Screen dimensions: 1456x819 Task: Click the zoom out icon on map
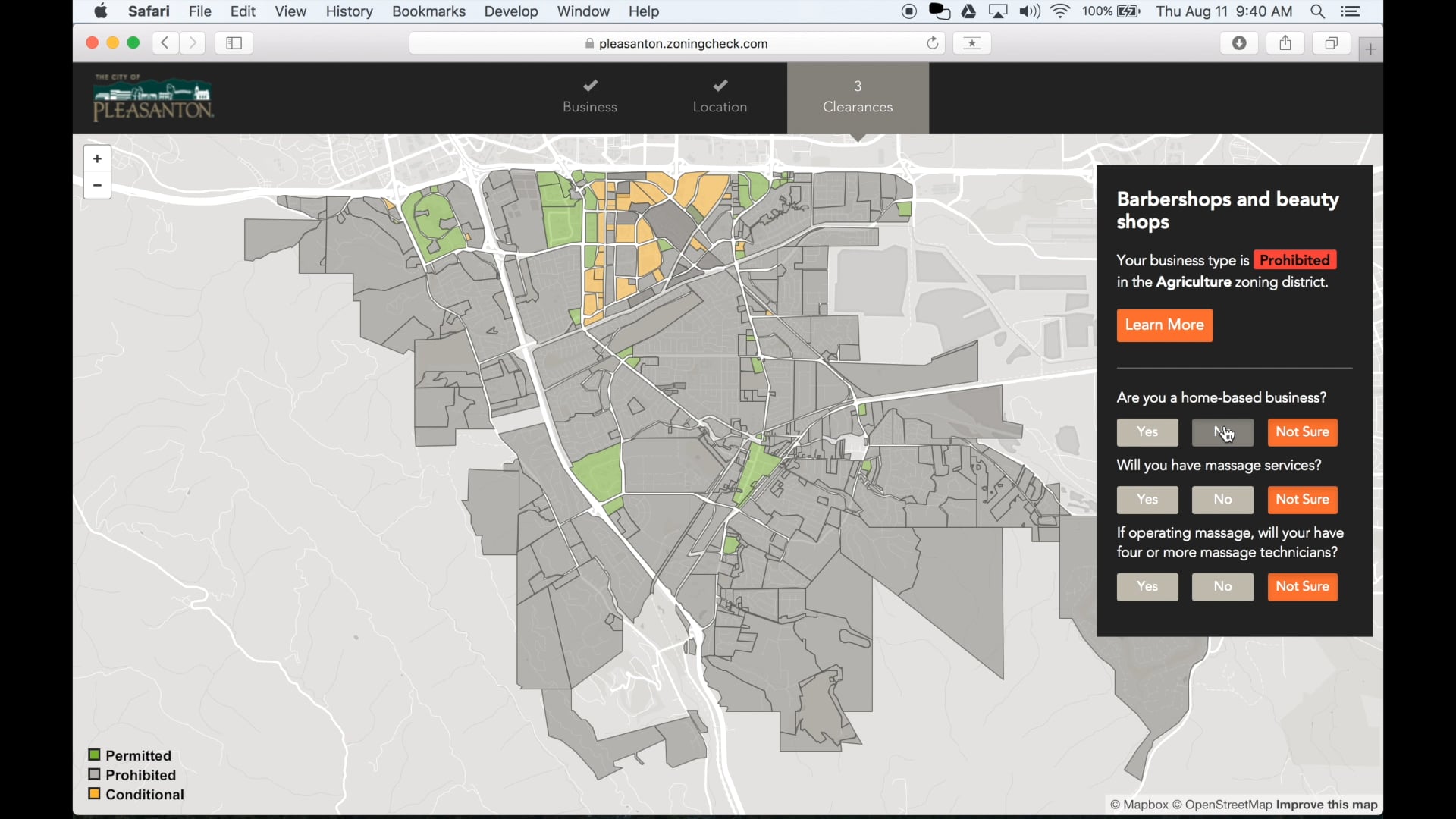[96, 185]
